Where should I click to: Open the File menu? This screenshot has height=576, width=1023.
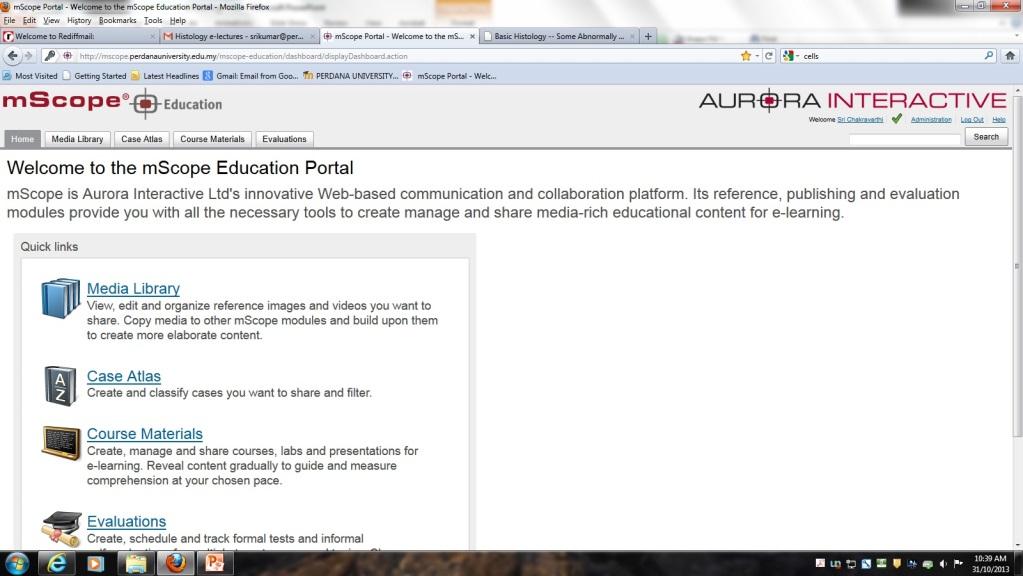tap(9, 21)
